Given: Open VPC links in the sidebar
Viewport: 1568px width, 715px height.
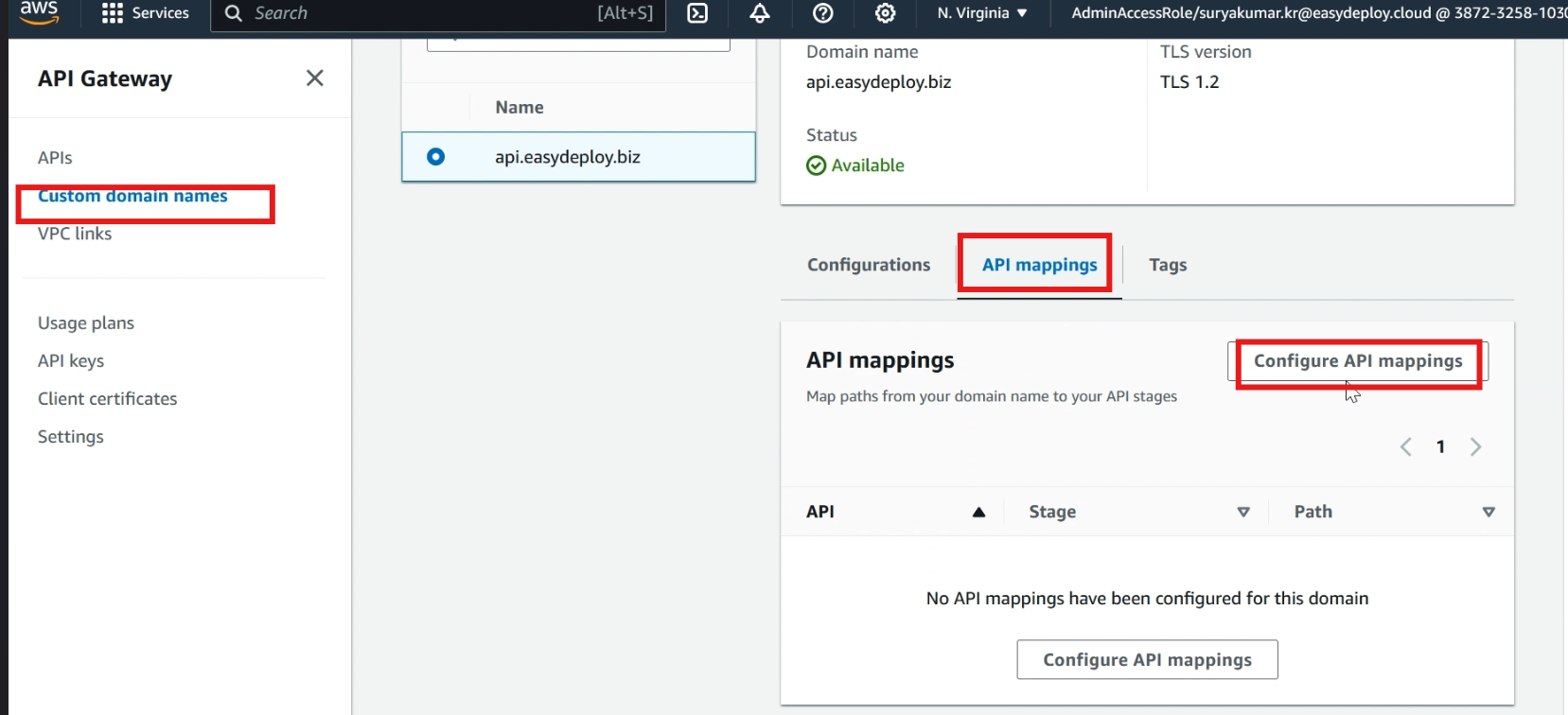Looking at the screenshot, I should click(75, 234).
